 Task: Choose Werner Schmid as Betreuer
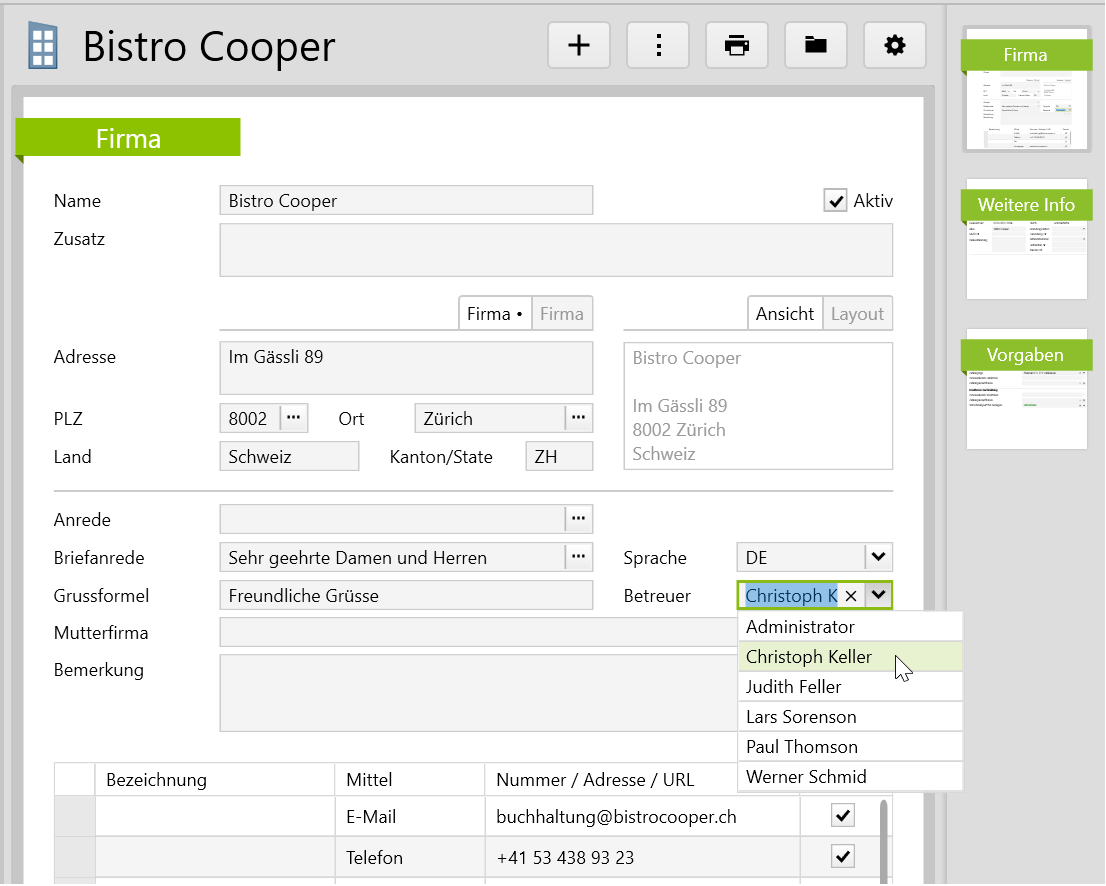click(806, 777)
